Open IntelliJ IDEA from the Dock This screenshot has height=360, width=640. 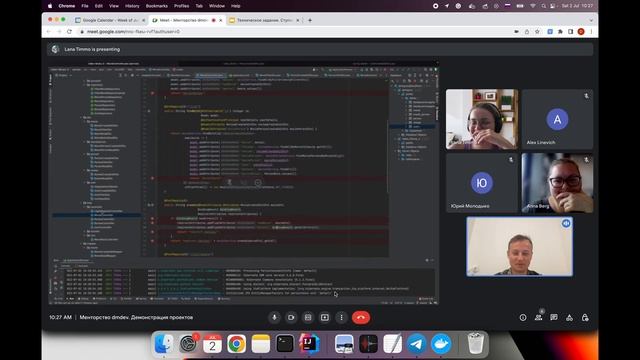(x=309, y=343)
